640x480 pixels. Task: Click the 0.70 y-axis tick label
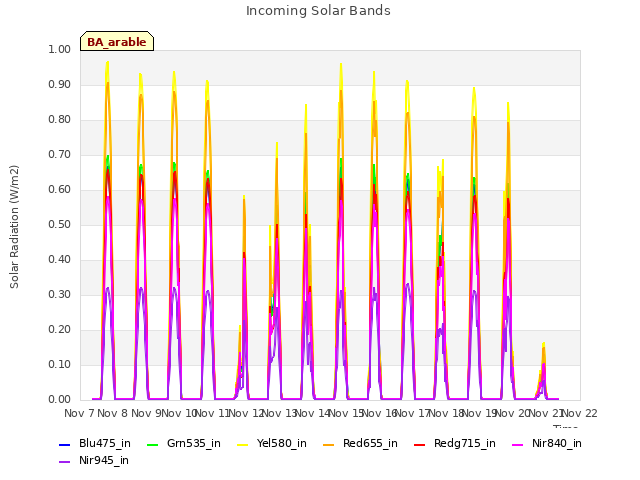click(60, 155)
